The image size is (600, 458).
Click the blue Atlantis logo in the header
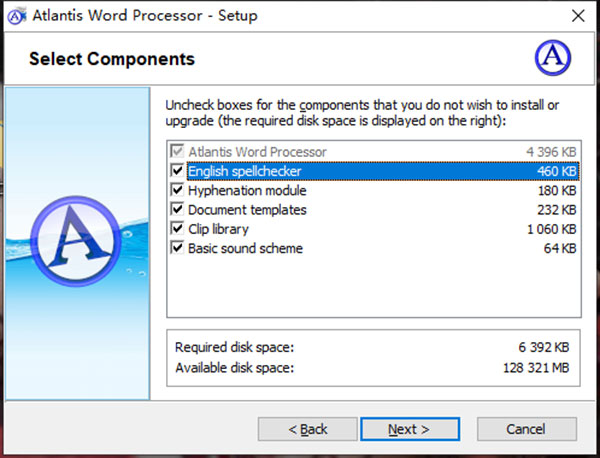[553, 58]
